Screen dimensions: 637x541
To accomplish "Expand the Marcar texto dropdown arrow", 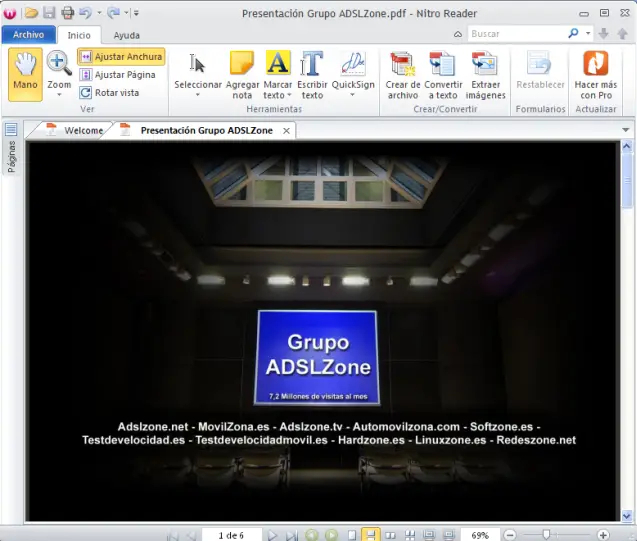I will coord(289,95).
